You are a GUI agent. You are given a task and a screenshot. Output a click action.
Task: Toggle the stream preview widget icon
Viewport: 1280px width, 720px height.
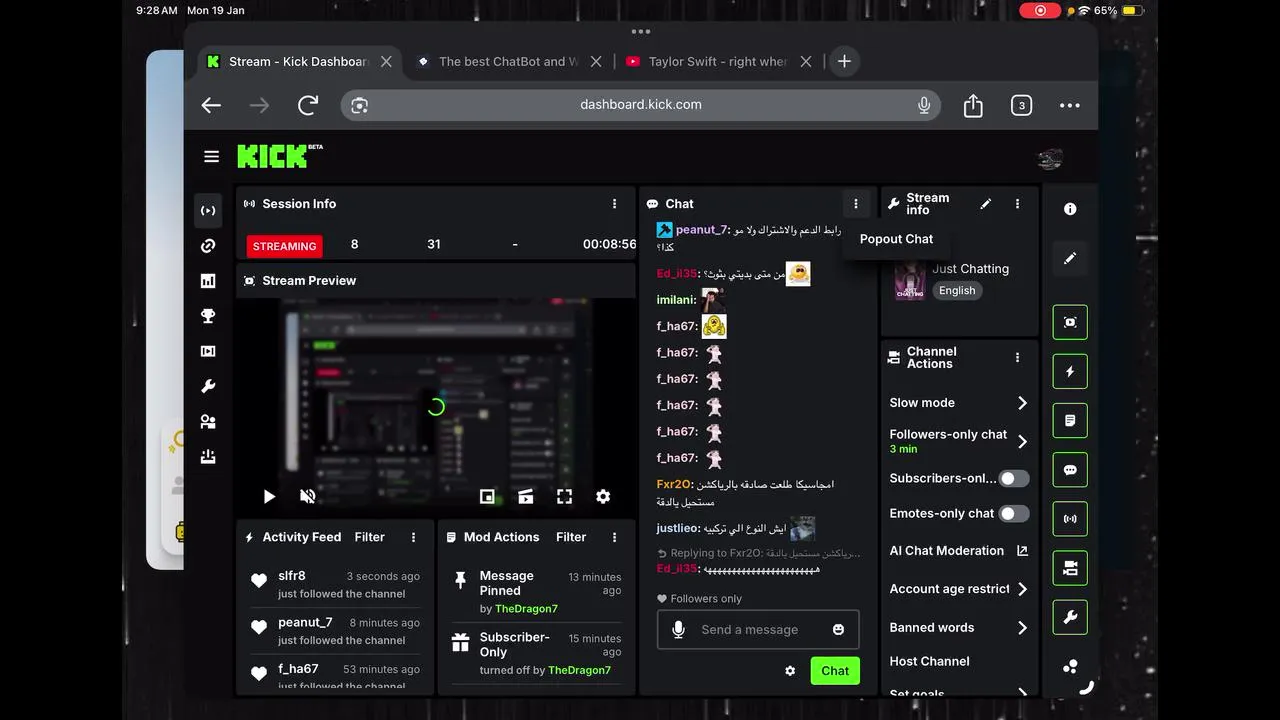click(x=1070, y=322)
